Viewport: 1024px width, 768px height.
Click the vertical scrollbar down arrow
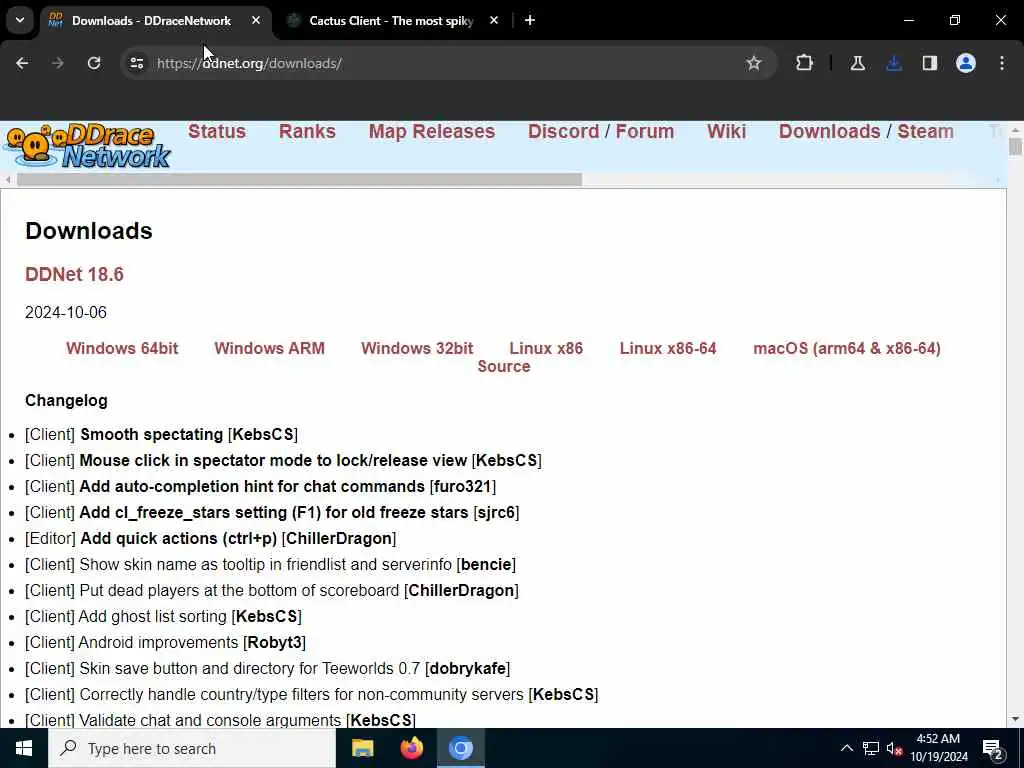point(1015,720)
